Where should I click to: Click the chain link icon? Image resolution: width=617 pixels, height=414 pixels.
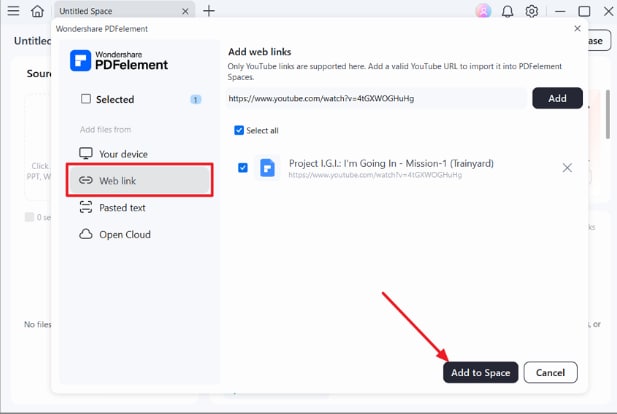pos(86,180)
